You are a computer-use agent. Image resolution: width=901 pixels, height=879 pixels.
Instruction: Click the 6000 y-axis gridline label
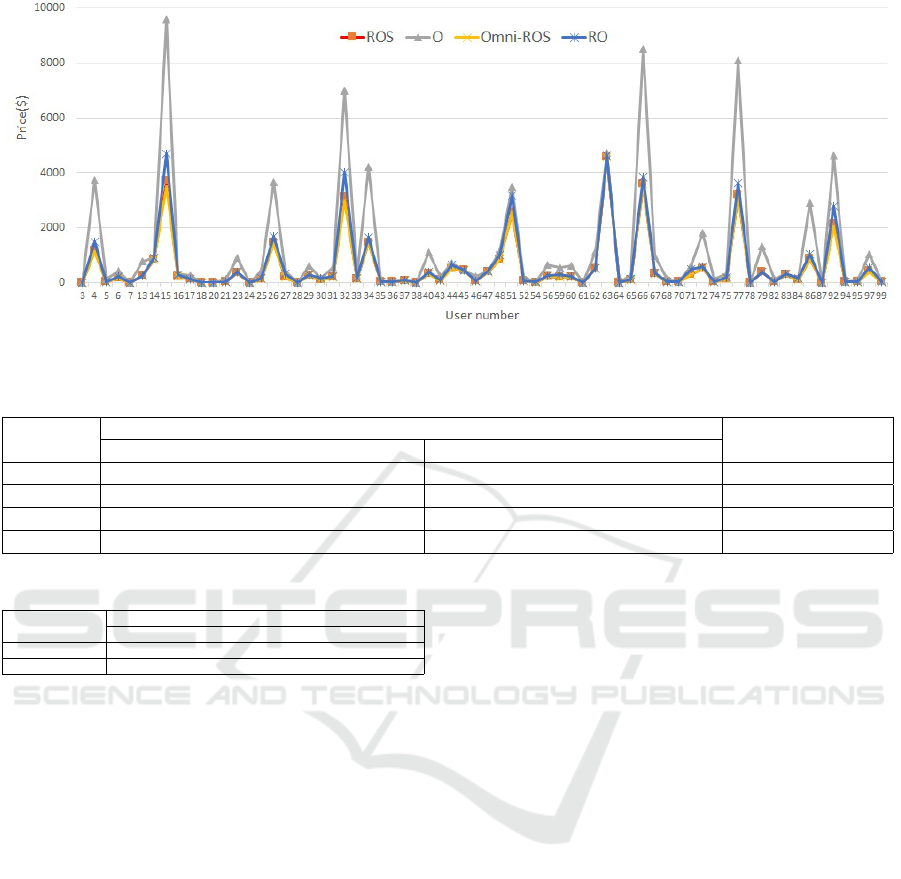pos(52,118)
